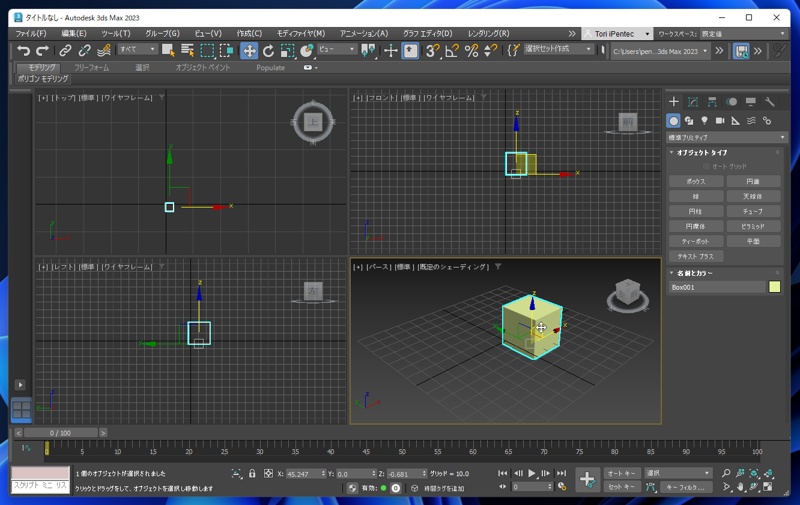Switch to the Utilities panel (wrench icon)
Image resolution: width=800 pixels, height=505 pixels.
769,102
